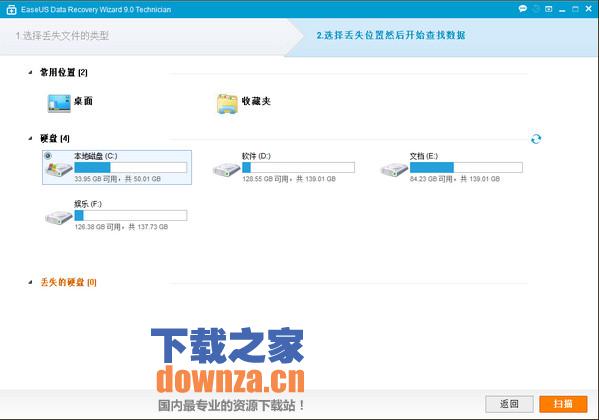Click the 文档 (E:) label
This screenshot has height=420, width=599.
[424, 156]
